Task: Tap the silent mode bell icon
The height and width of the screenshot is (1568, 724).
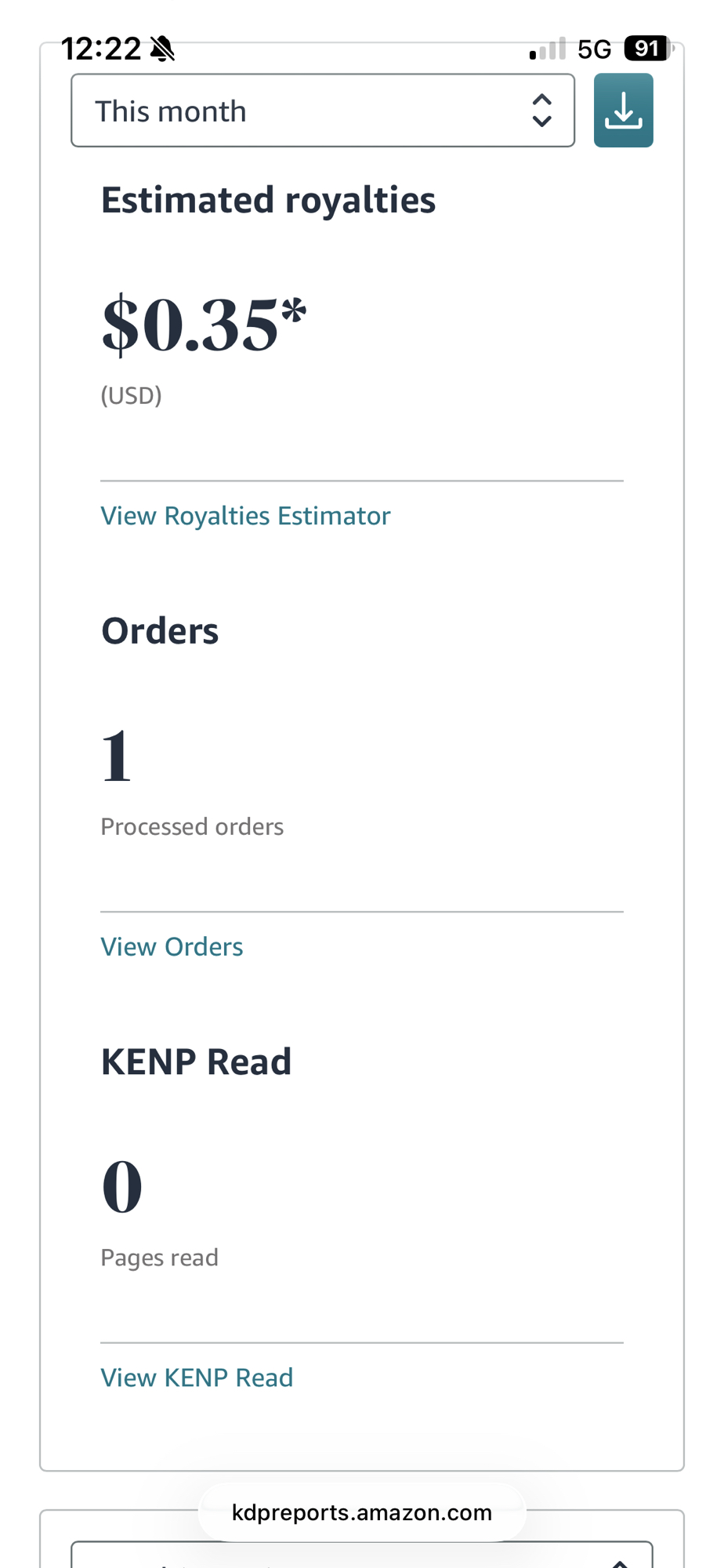Action: [x=163, y=49]
